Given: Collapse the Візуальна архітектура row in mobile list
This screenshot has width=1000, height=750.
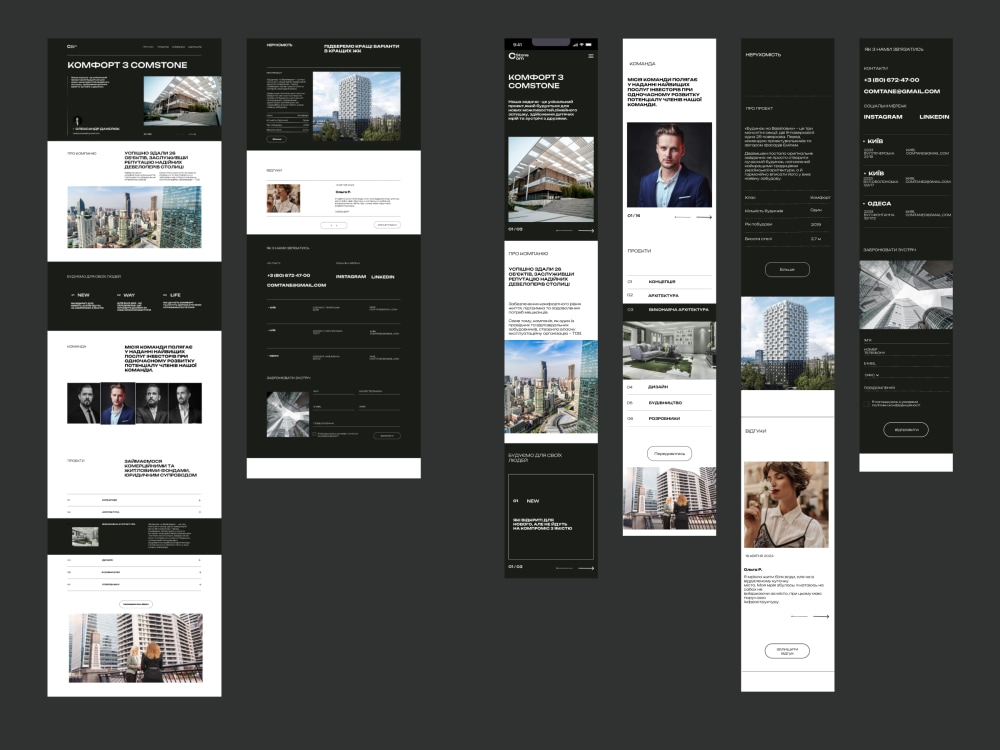Looking at the screenshot, I should pos(669,310).
